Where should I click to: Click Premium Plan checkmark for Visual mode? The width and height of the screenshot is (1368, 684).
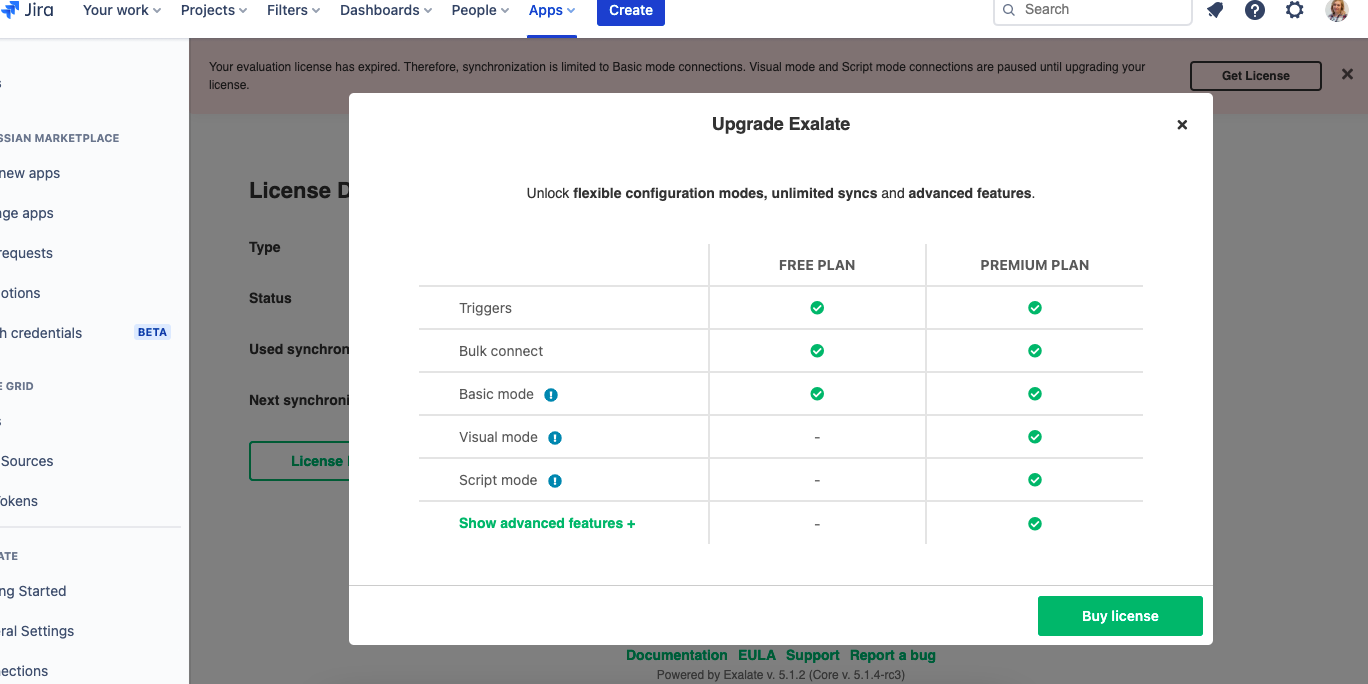tap(1035, 437)
